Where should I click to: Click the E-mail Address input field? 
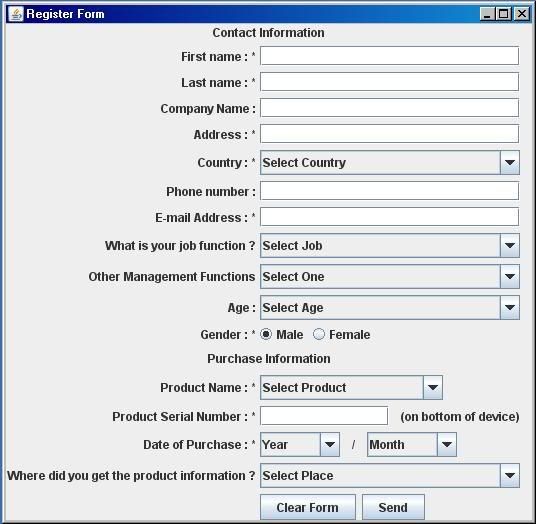[x=389, y=217]
